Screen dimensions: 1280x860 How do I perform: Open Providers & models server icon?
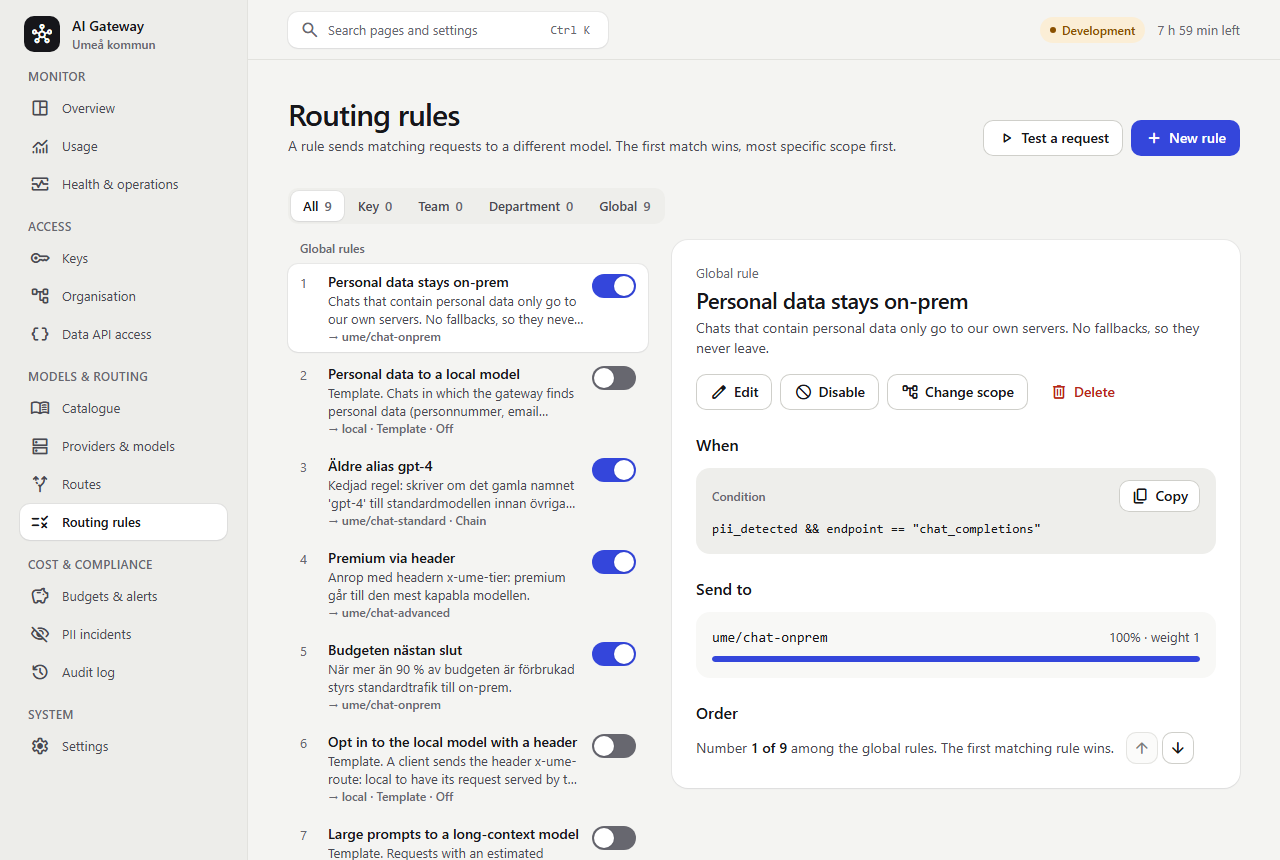40,446
